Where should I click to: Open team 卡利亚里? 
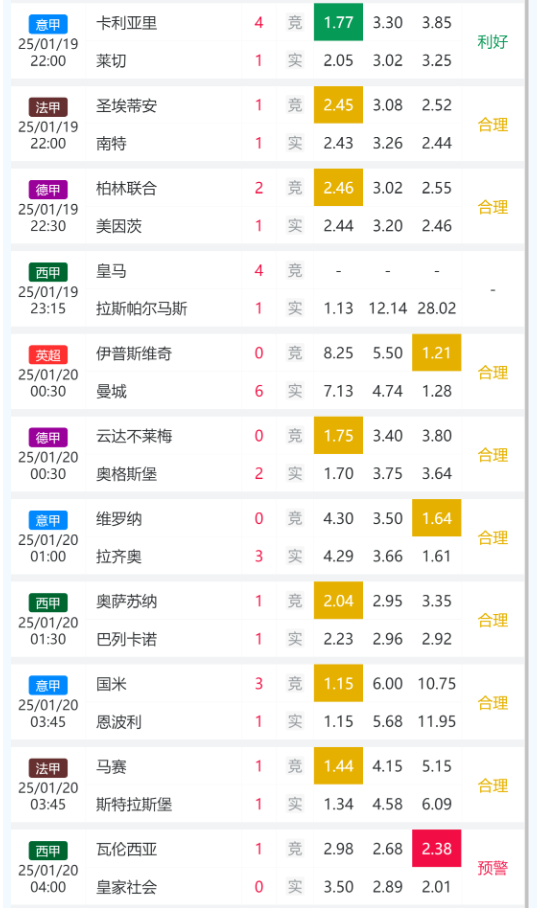(126, 23)
